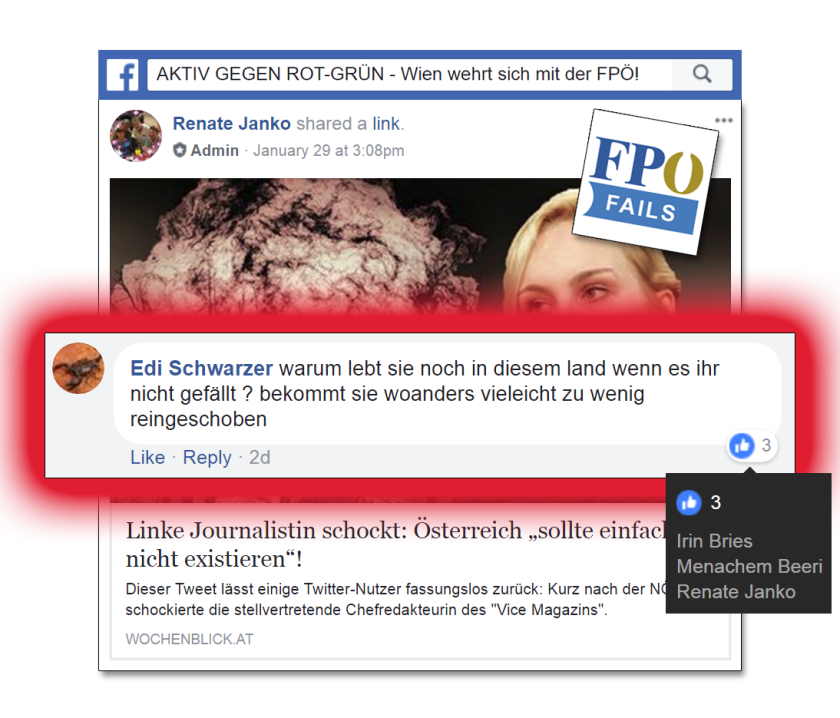Click the Admin shield badge icon
Viewport: 840px width, 718px height.
click(x=179, y=150)
